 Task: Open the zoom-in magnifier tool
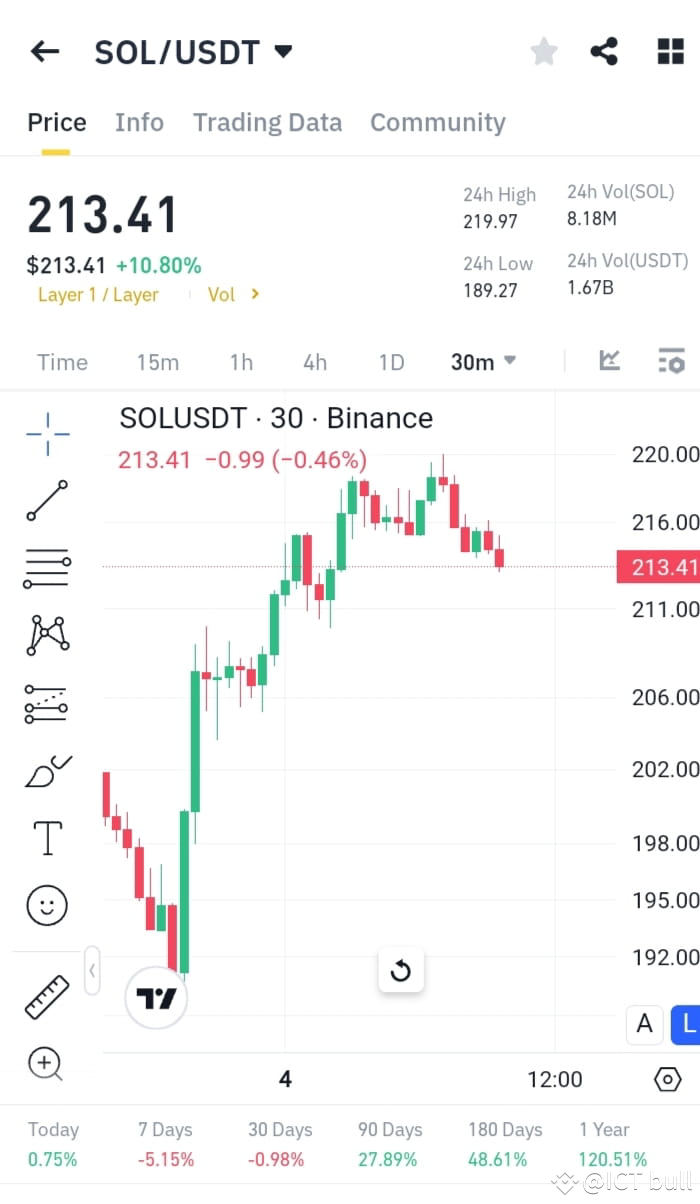pos(45,1064)
